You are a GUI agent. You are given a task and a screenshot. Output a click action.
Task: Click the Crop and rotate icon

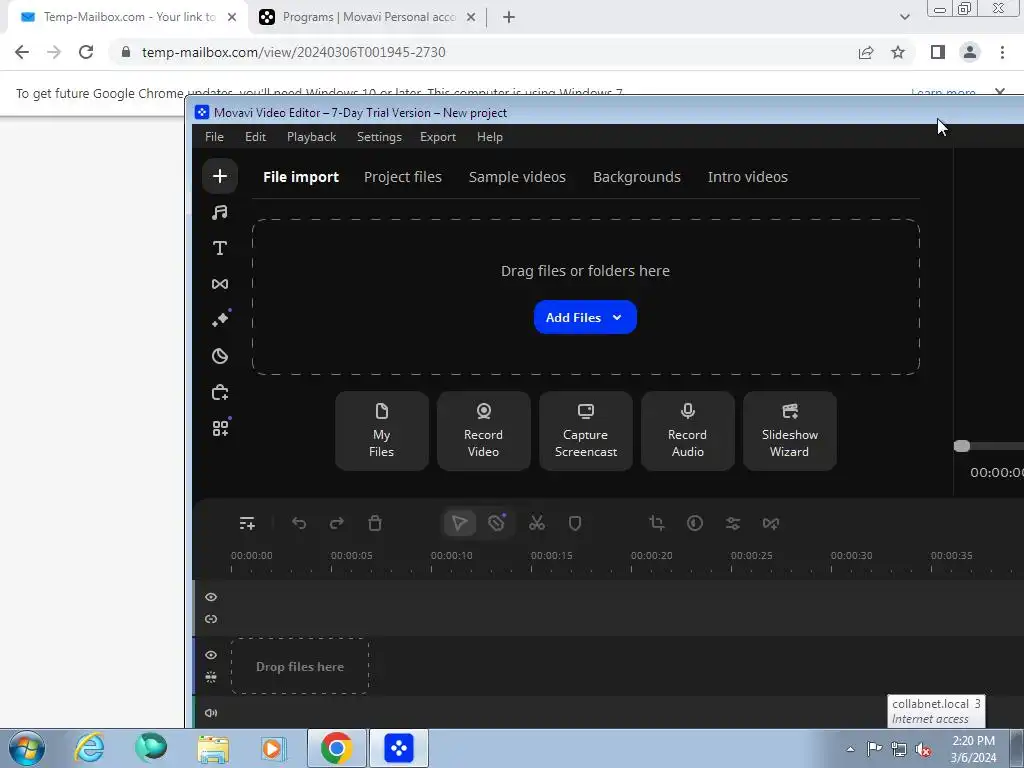[x=657, y=523]
